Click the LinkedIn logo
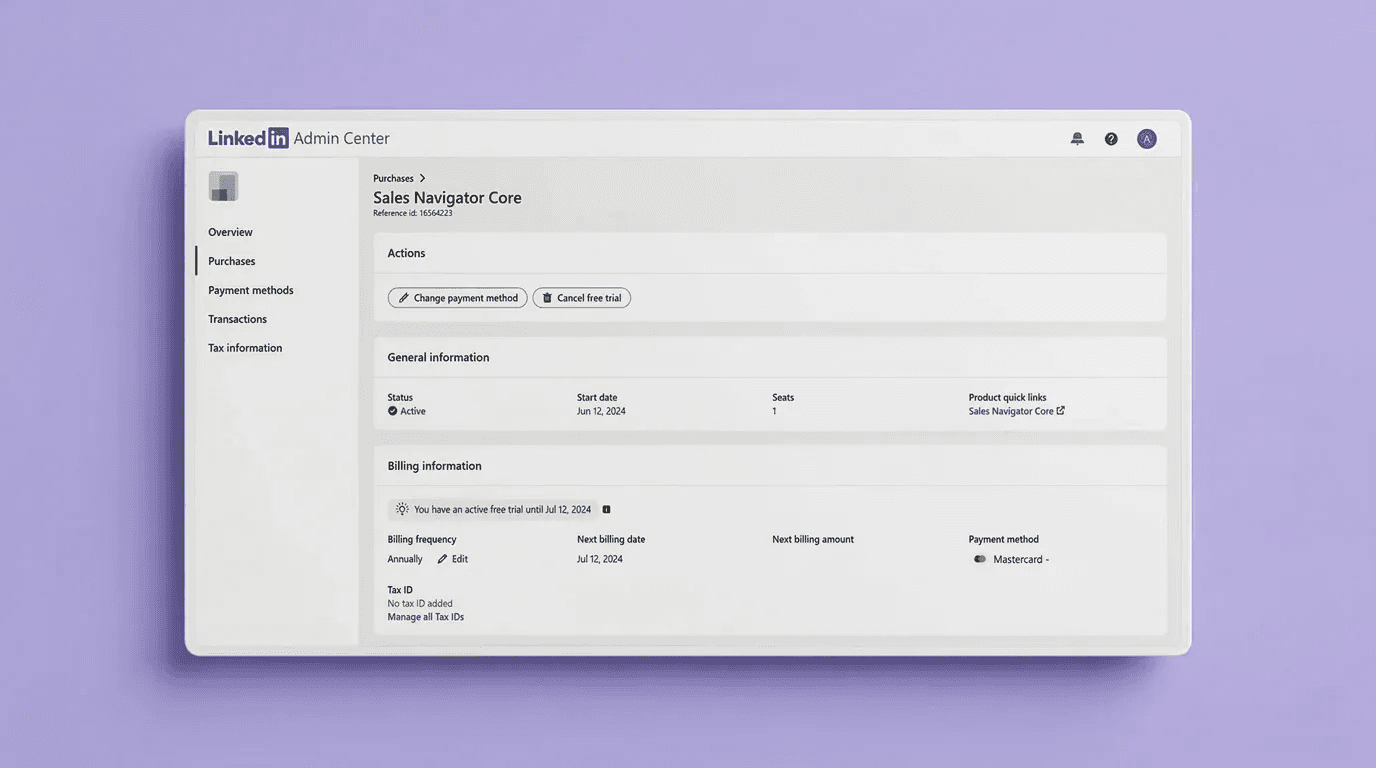Screen dimensions: 1376x768 point(247,137)
